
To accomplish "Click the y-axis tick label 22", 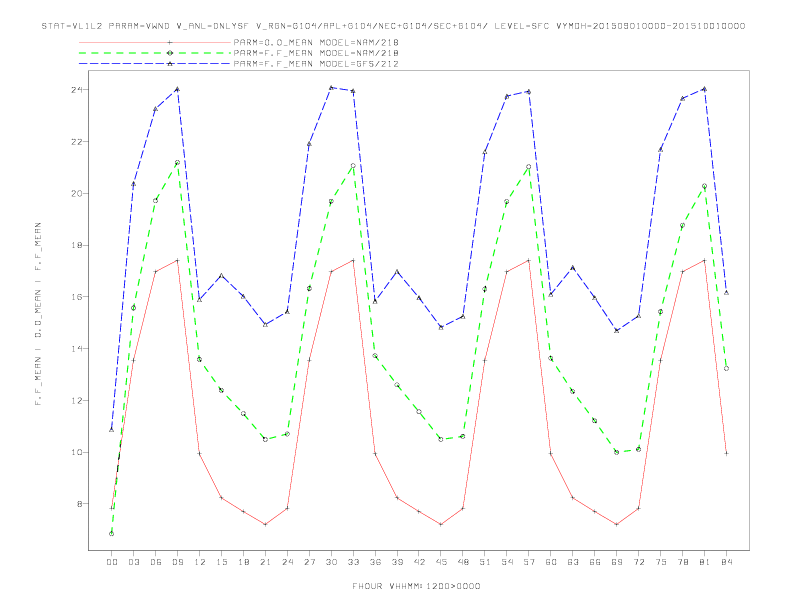I will [77, 142].
